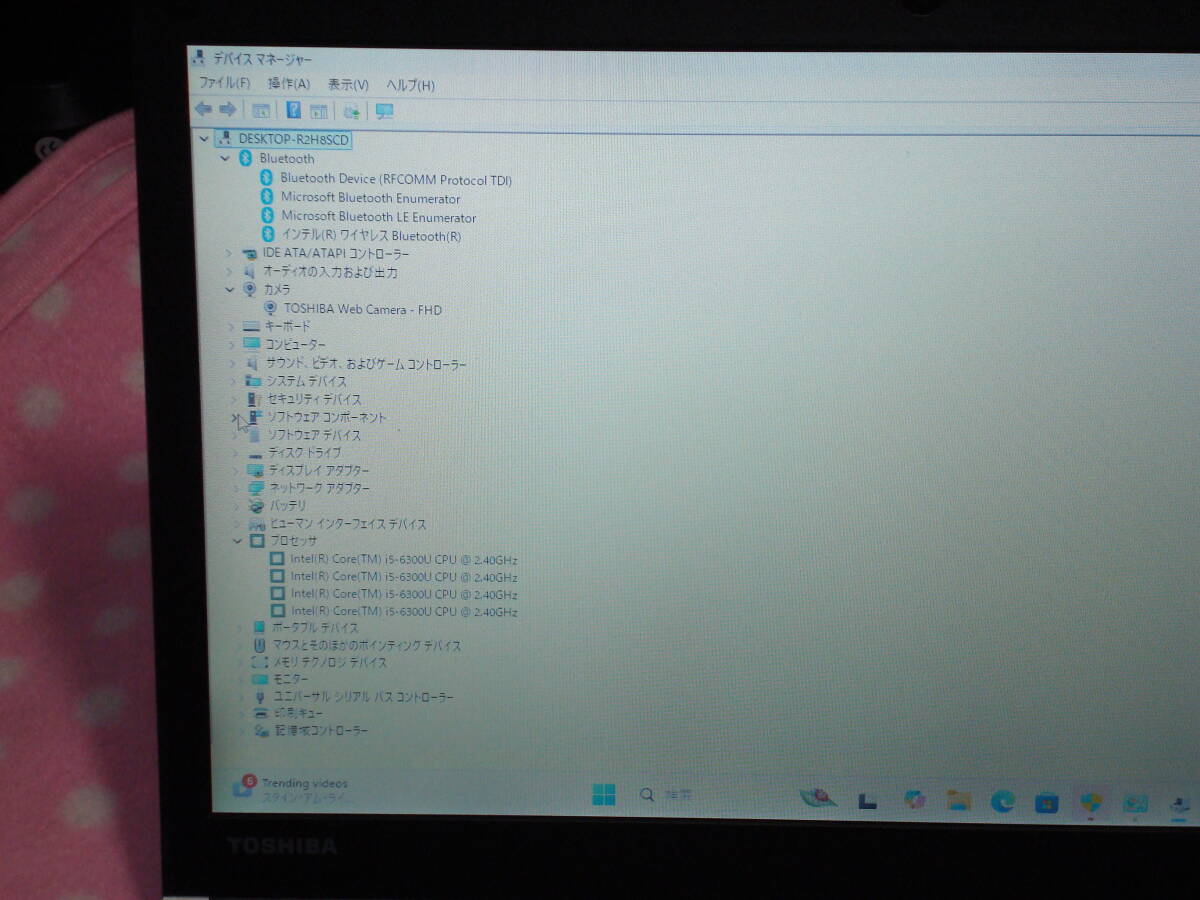Open Microsoft Edge from the taskbar

pos(1003,800)
